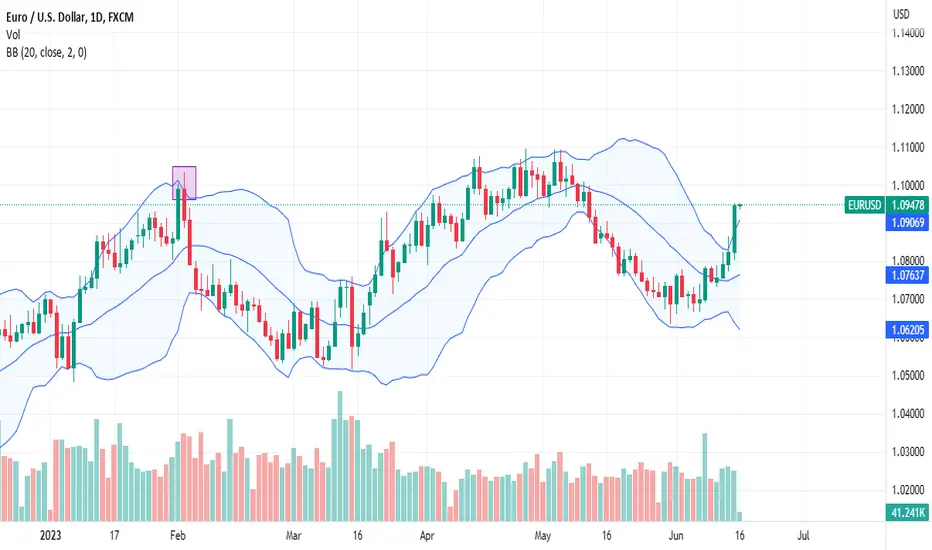Click the 1.06205 lower band value tag
The height and width of the screenshot is (550, 932).
907,329
